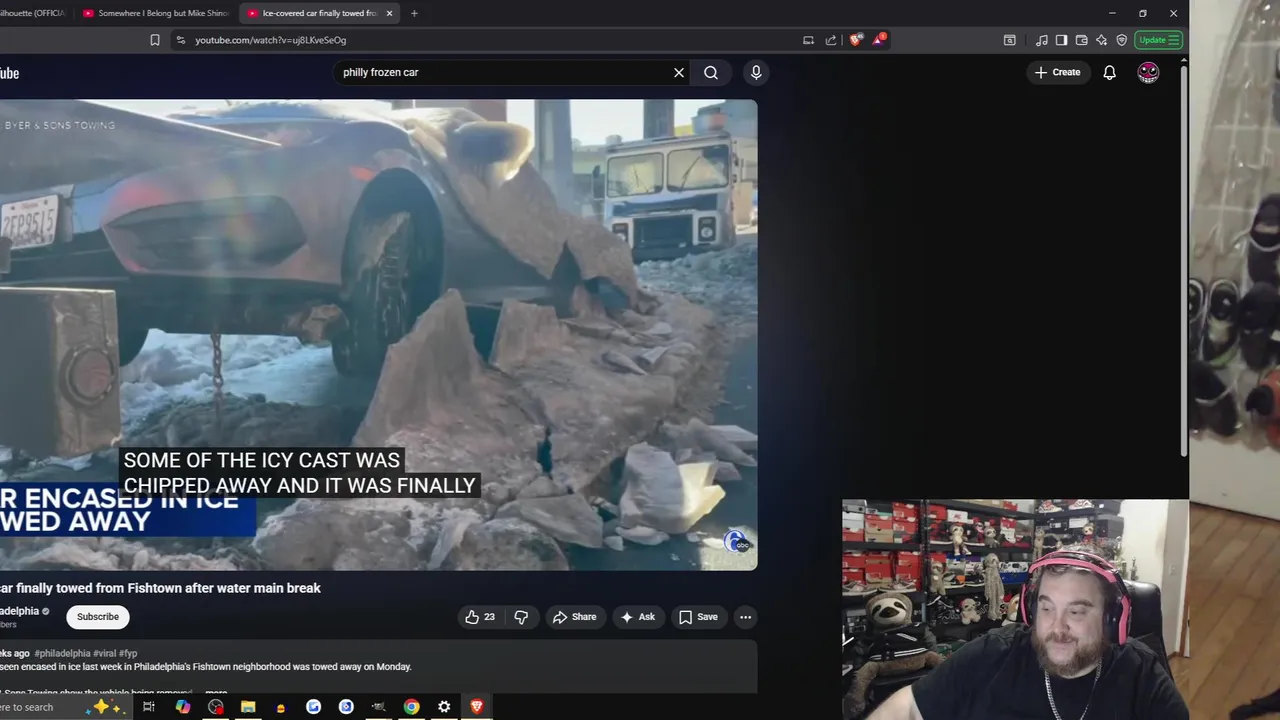This screenshot has width=1280, height=720.
Task: Open the #philadelphia hashtag link
Action: click(x=62, y=653)
